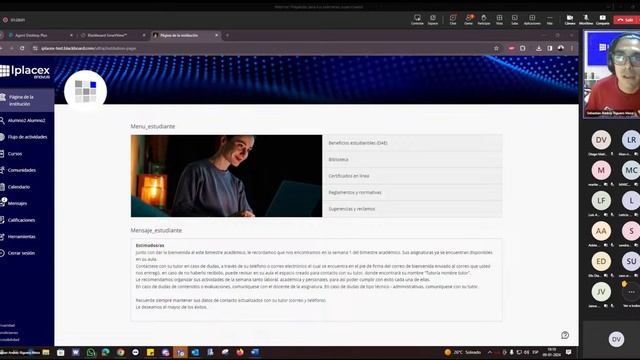Open the browser three-dot menu
640x360 pixels.
click(x=572, y=48)
